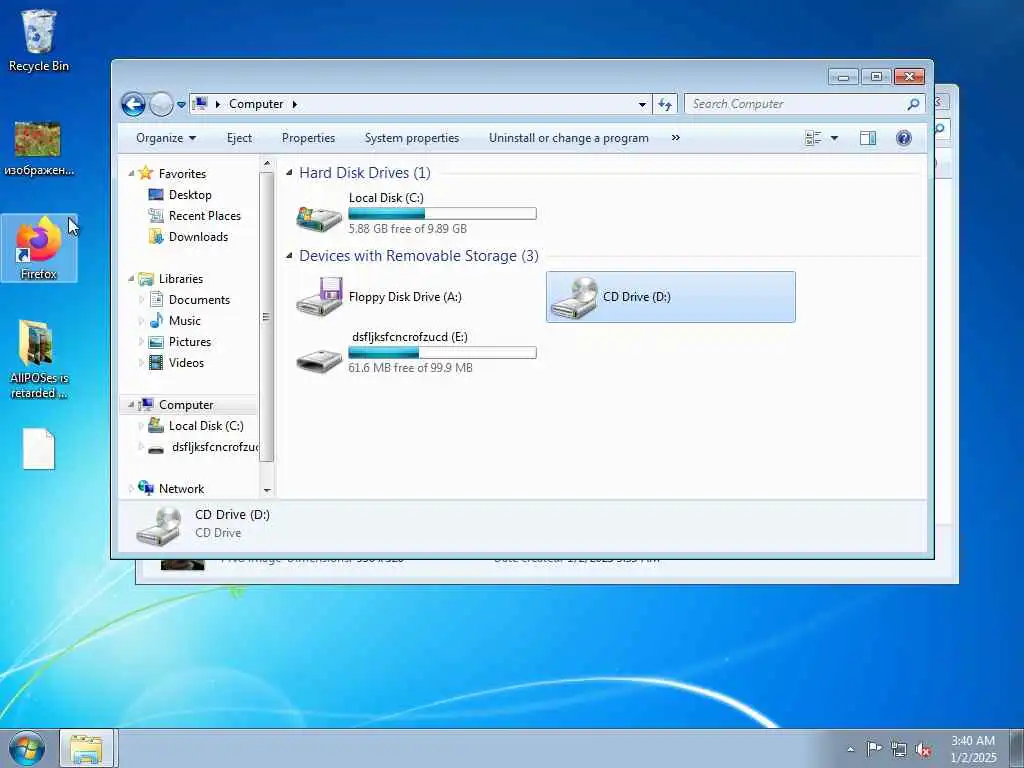Select Local Disk (C:) in navigation tree
The height and width of the screenshot is (768, 1024).
pos(206,426)
